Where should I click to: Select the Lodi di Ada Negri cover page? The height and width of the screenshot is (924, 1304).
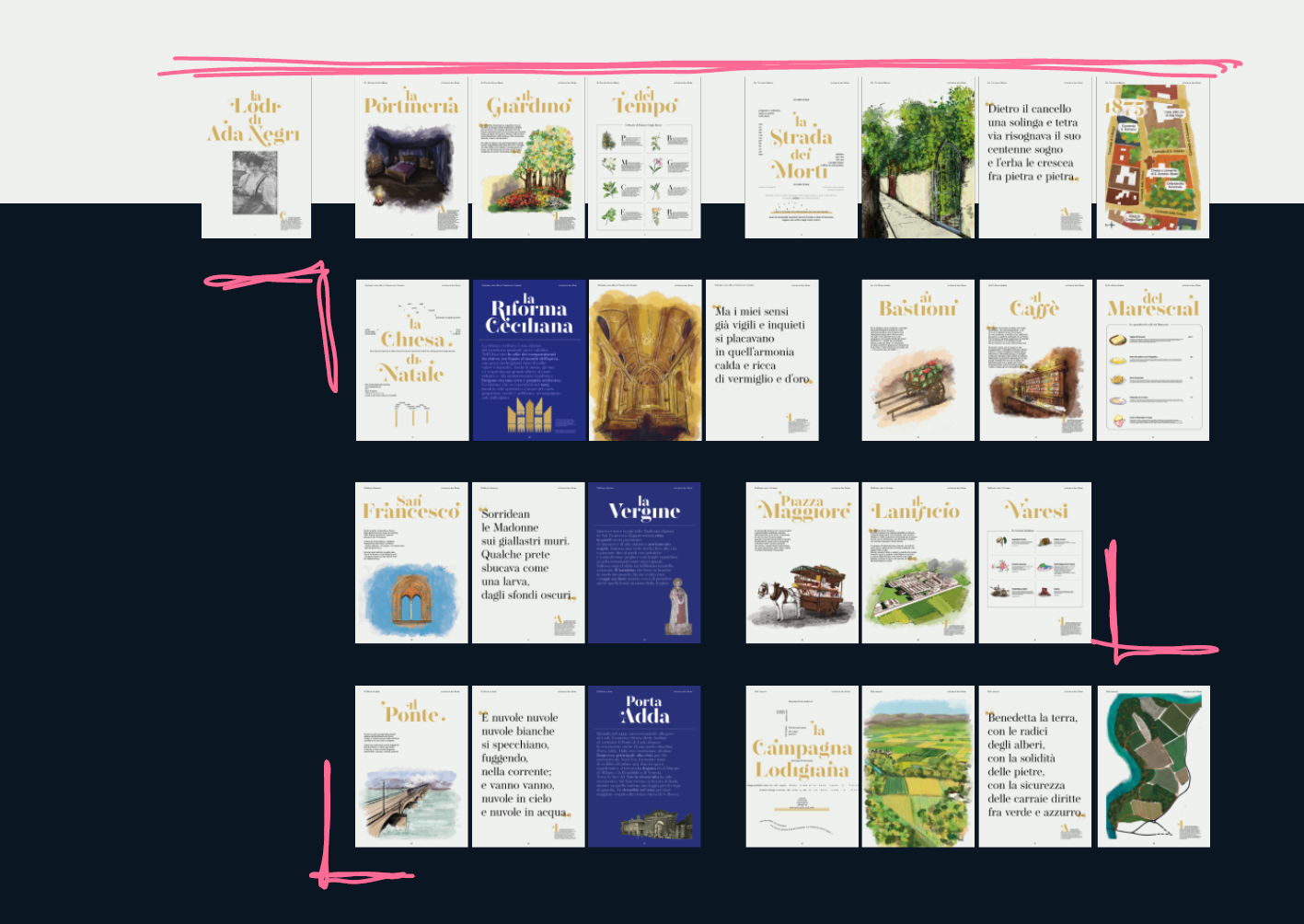tap(256, 157)
